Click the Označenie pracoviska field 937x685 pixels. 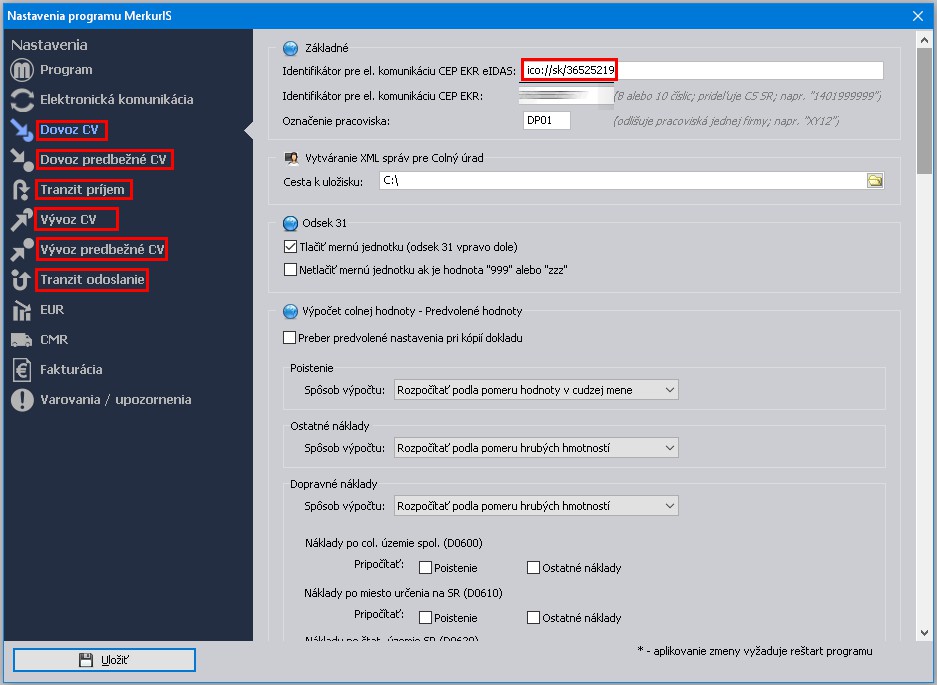546,120
